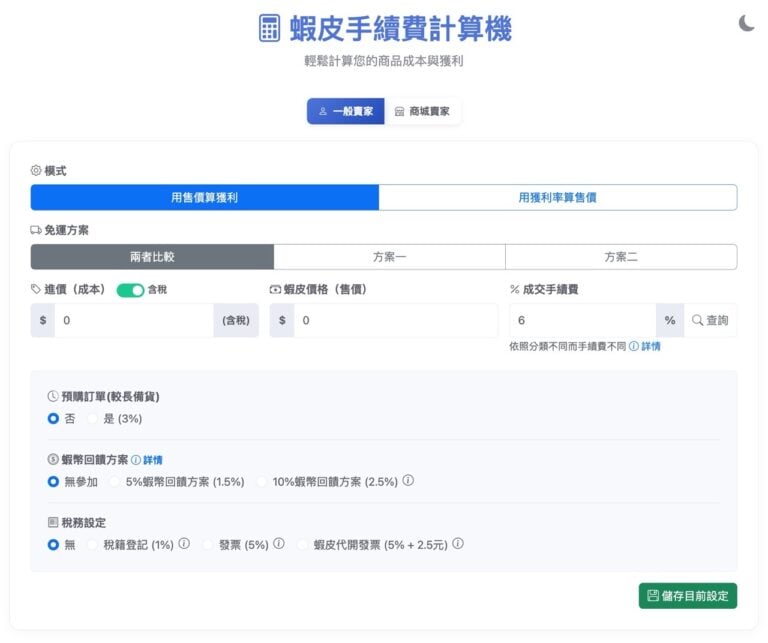Image resolution: width=768 pixels, height=643 pixels.
Task: Click the 蝦皮價格 money icon
Action: (x=275, y=289)
